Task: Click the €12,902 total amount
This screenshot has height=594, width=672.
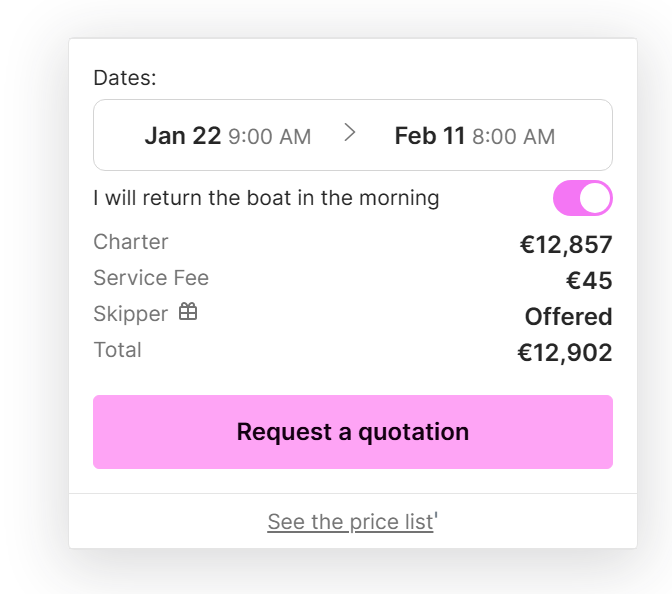Action: pyautogui.click(x=564, y=353)
